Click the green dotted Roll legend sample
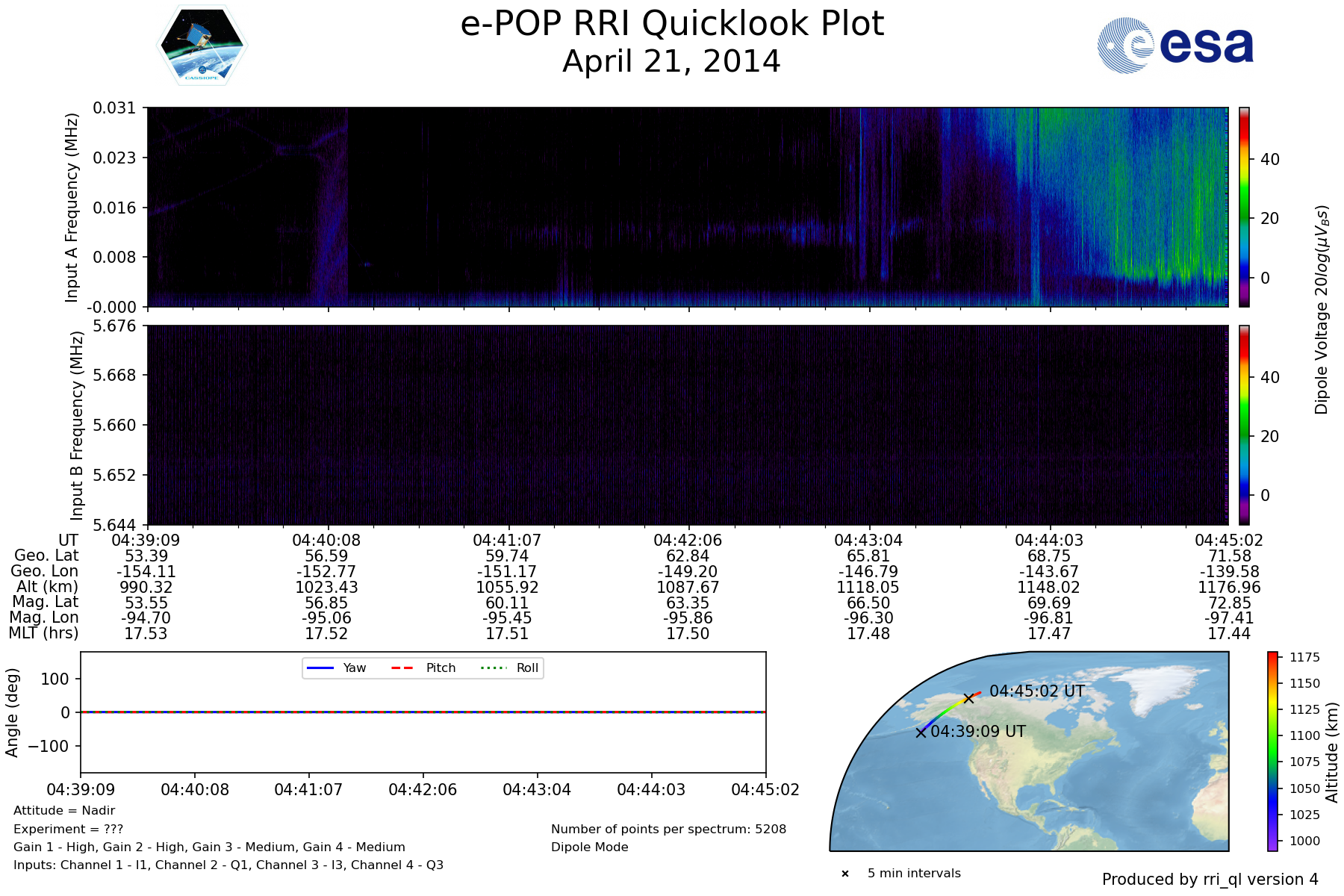The width and height of the screenshot is (1344, 896). coord(492,668)
